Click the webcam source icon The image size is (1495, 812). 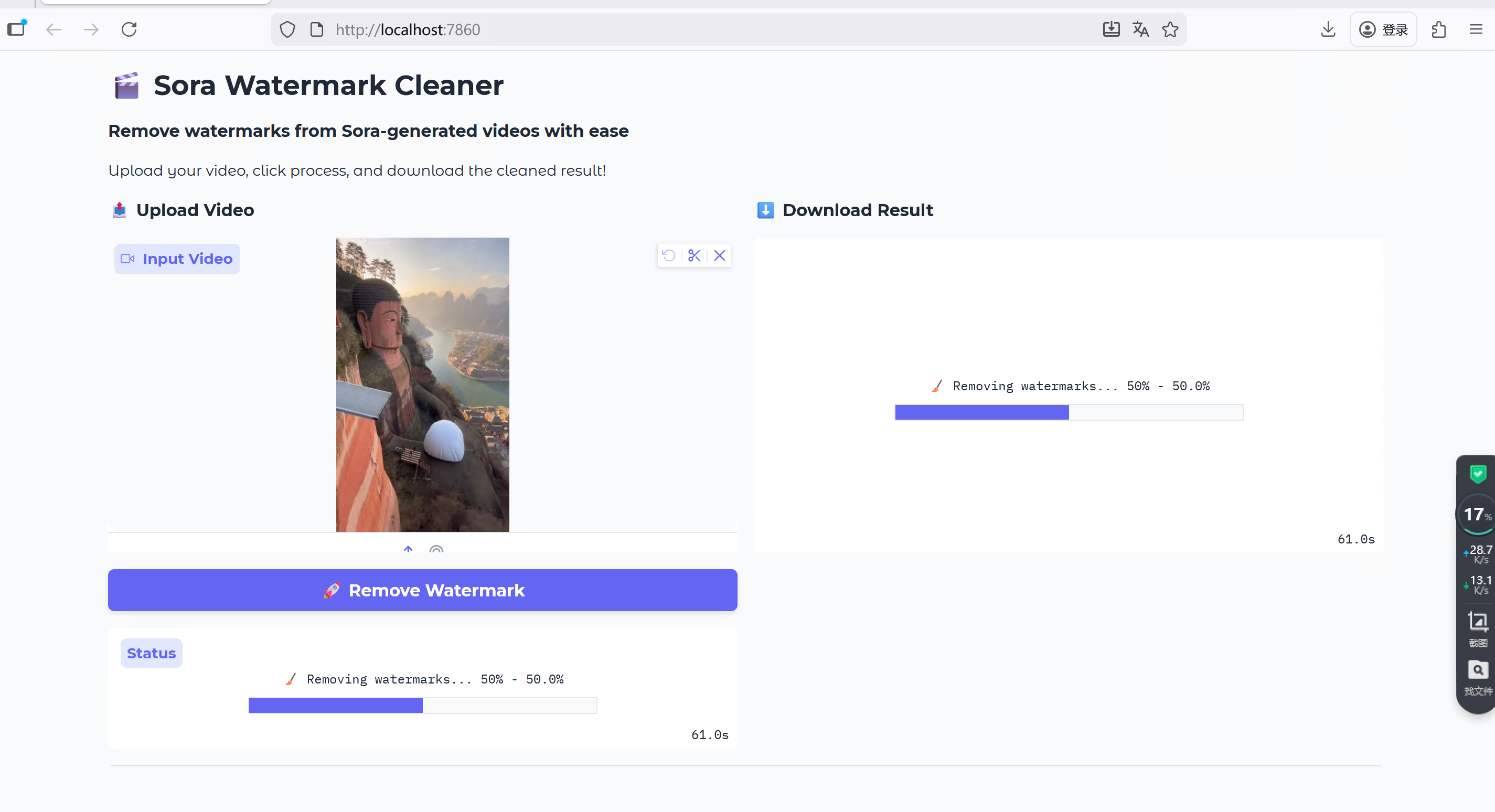436,549
